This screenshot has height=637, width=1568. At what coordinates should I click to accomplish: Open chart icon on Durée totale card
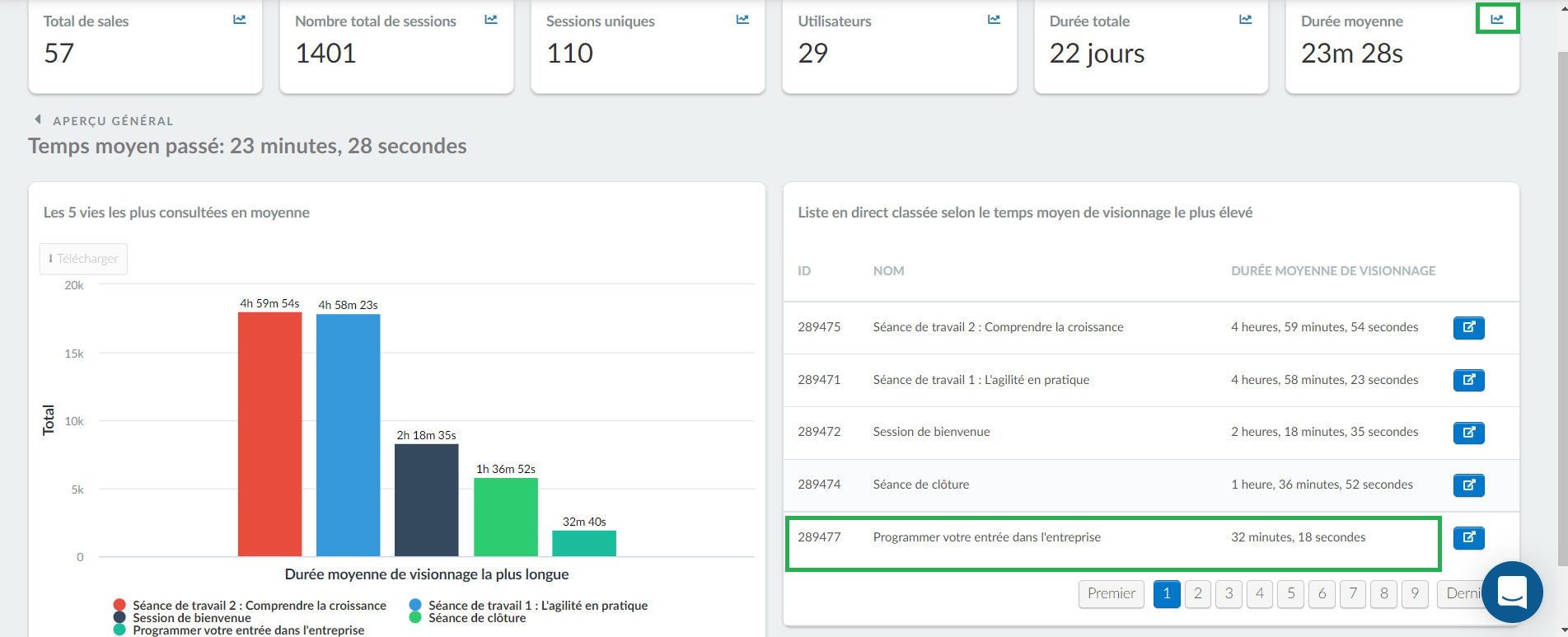point(1245,20)
